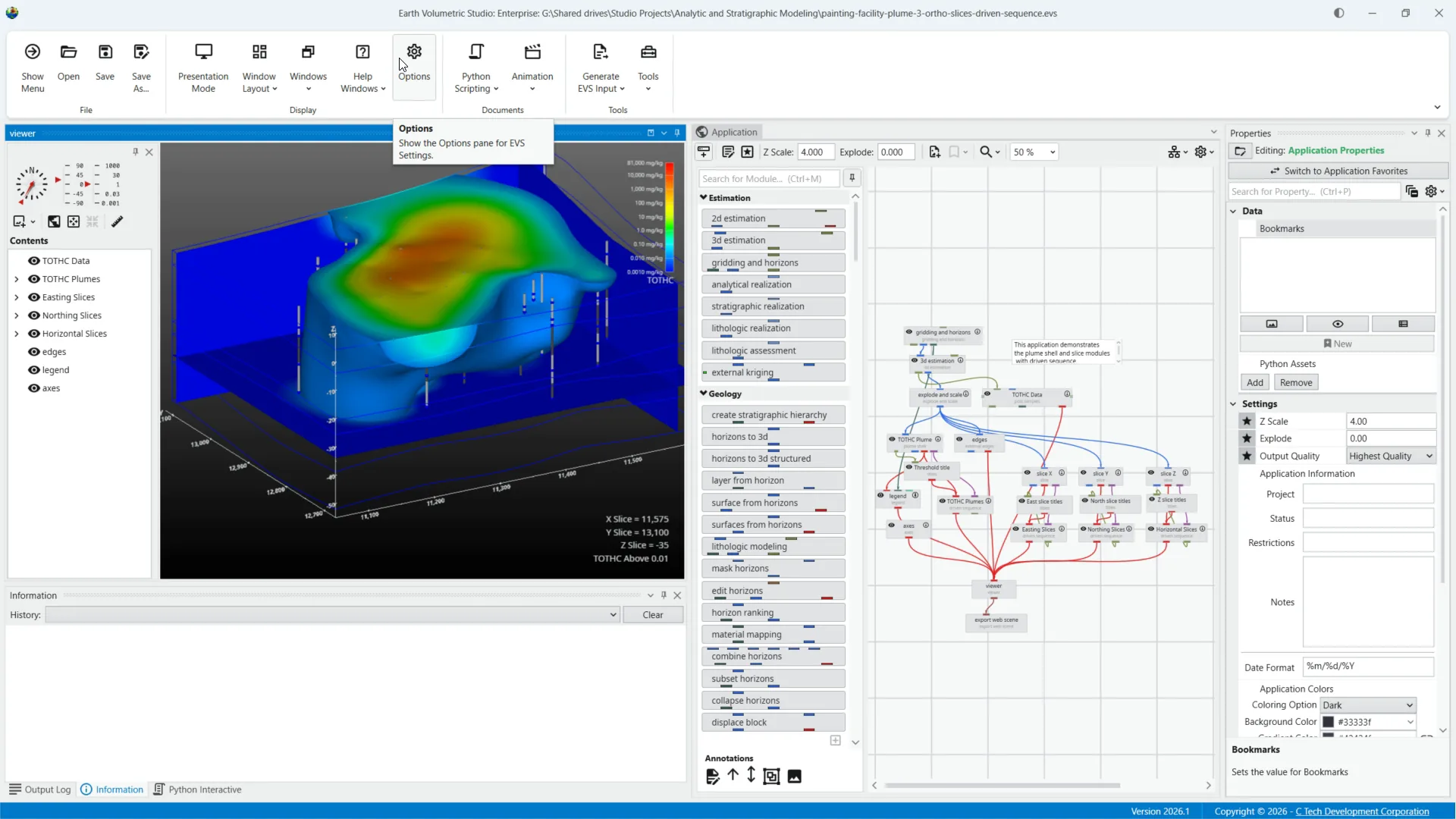Open the Python Scripting menu
Screen dimensions: 1456x819
pyautogui.click(x=476, y=67)
